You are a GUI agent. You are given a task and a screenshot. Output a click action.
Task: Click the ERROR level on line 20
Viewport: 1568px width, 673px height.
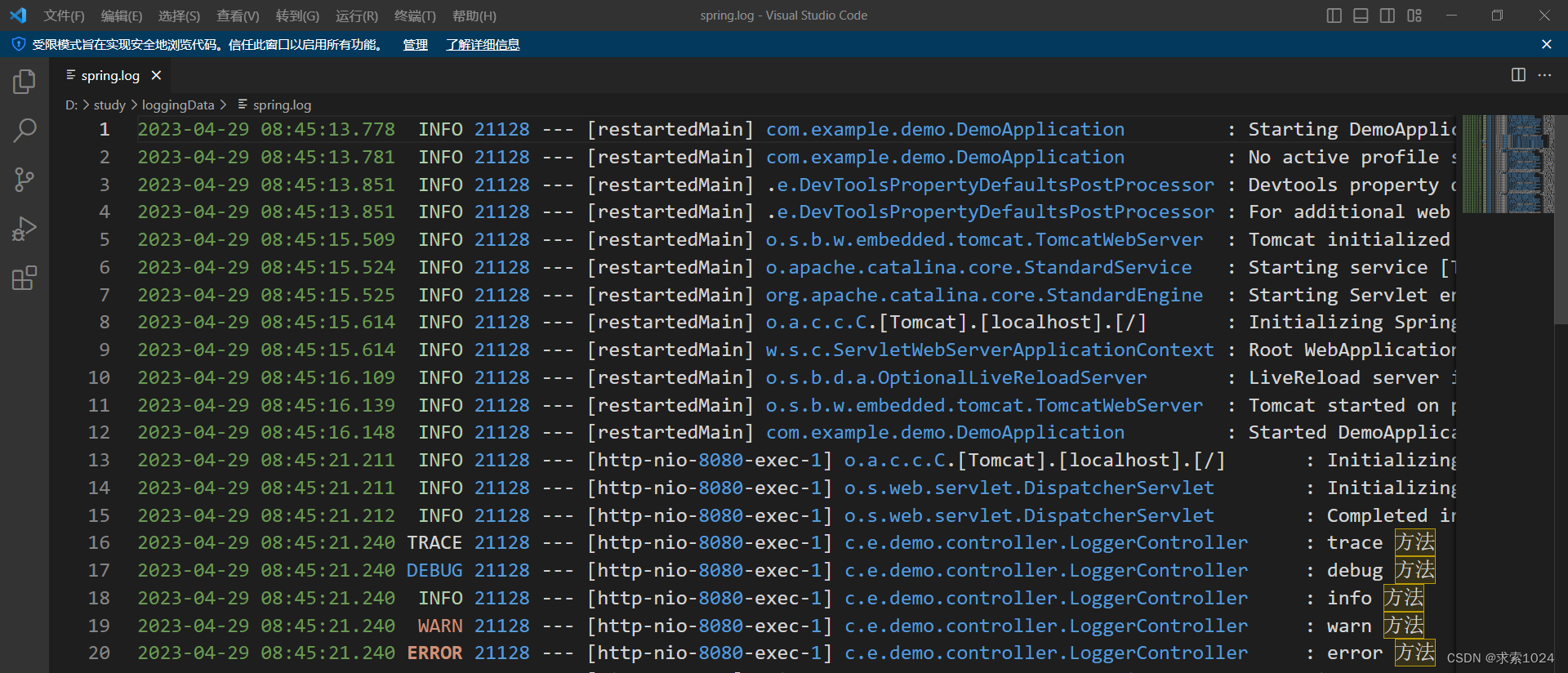[434, 653]
